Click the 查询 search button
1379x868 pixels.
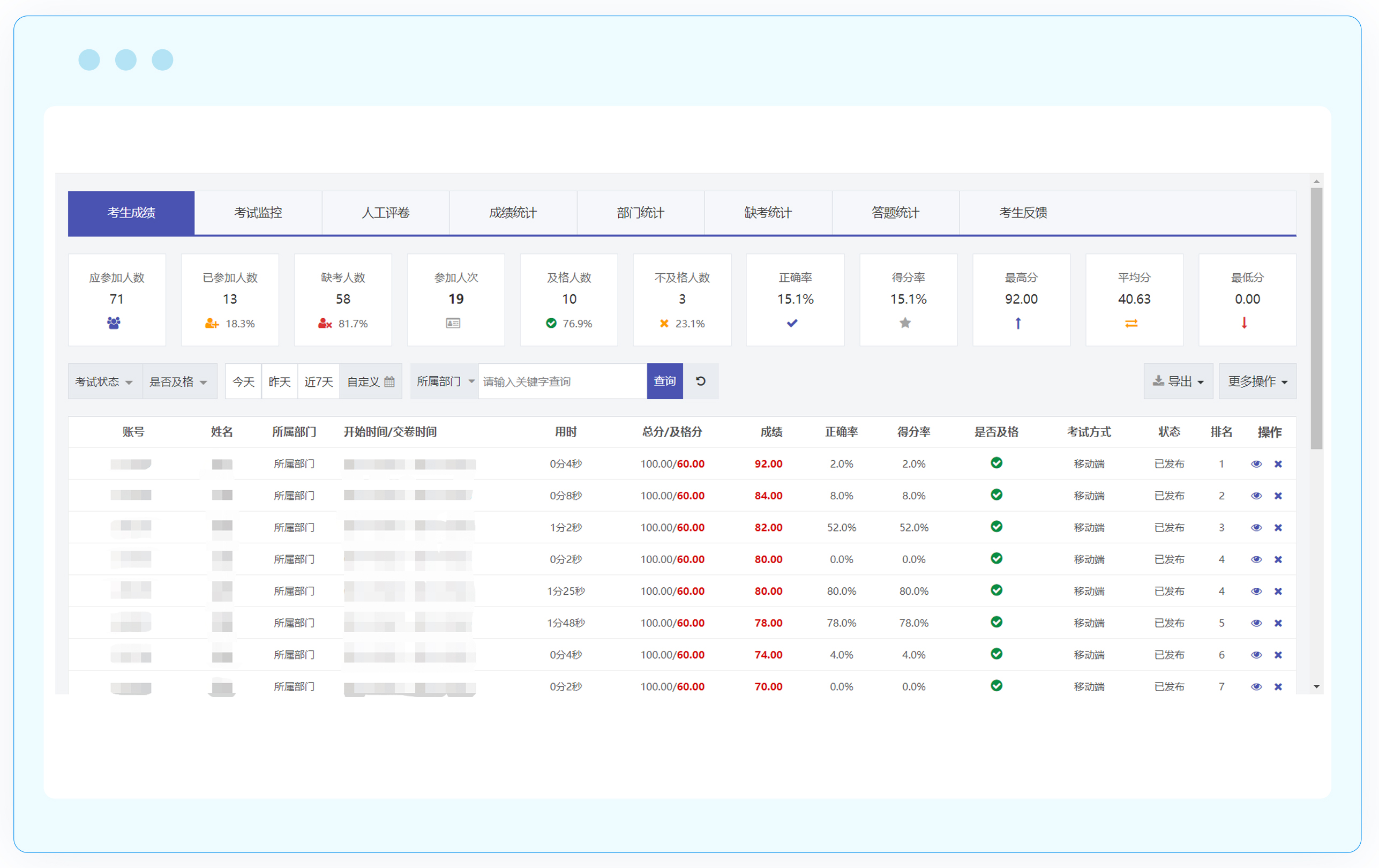tap(664, 381)
